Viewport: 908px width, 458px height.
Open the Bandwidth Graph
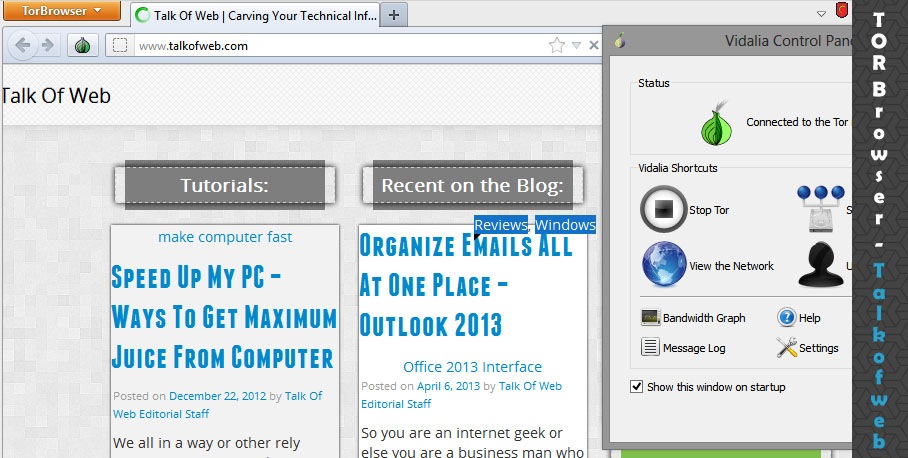pyautogui.click(x=693, y=318)
